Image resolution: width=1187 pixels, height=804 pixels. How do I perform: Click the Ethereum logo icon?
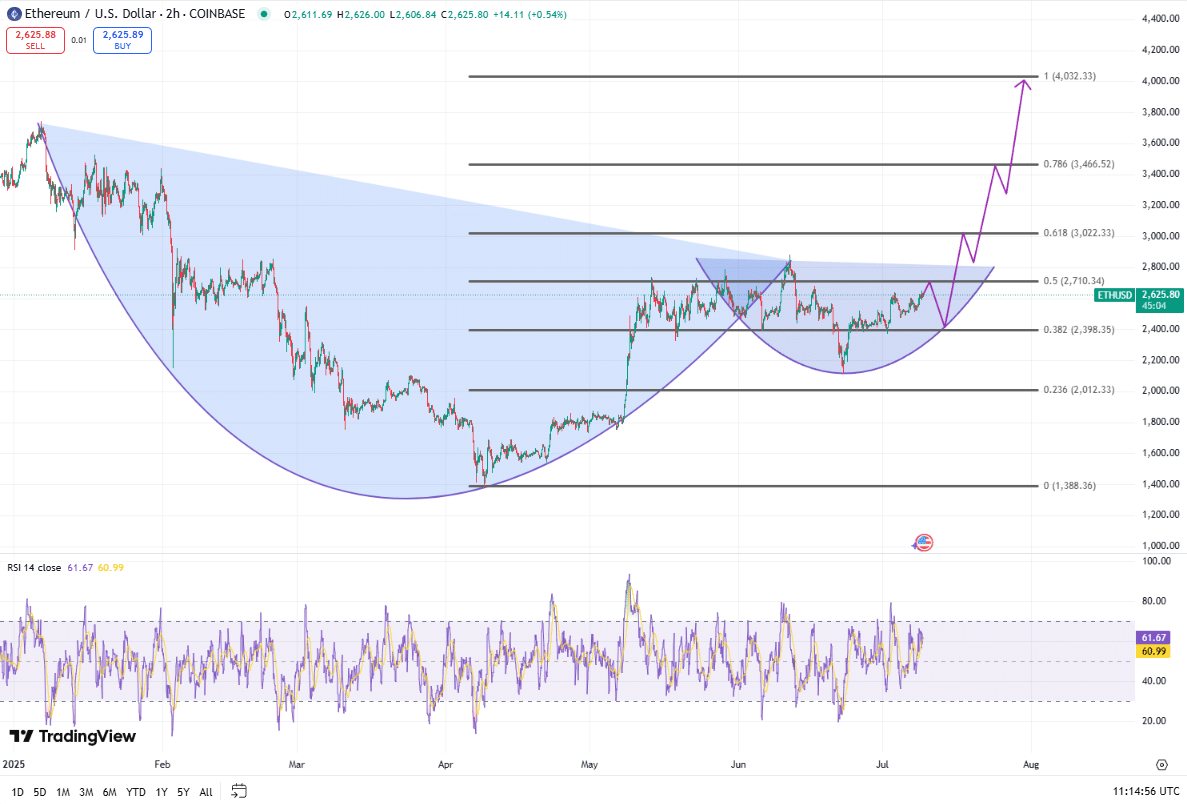click(x=14, y=14)
